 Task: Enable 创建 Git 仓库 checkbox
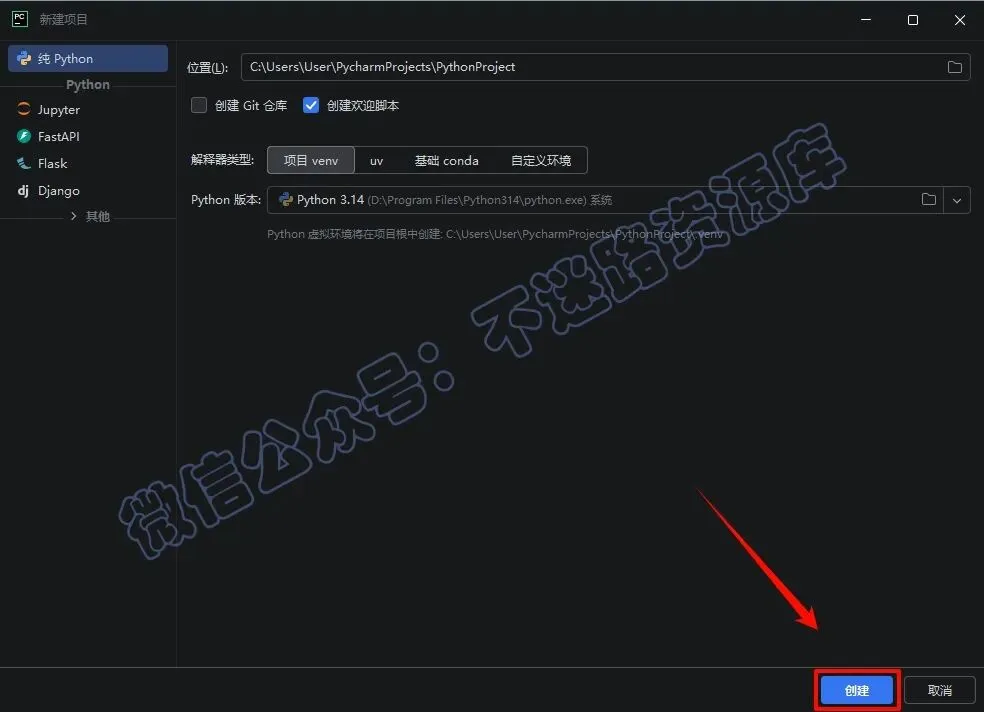(199, 105)
